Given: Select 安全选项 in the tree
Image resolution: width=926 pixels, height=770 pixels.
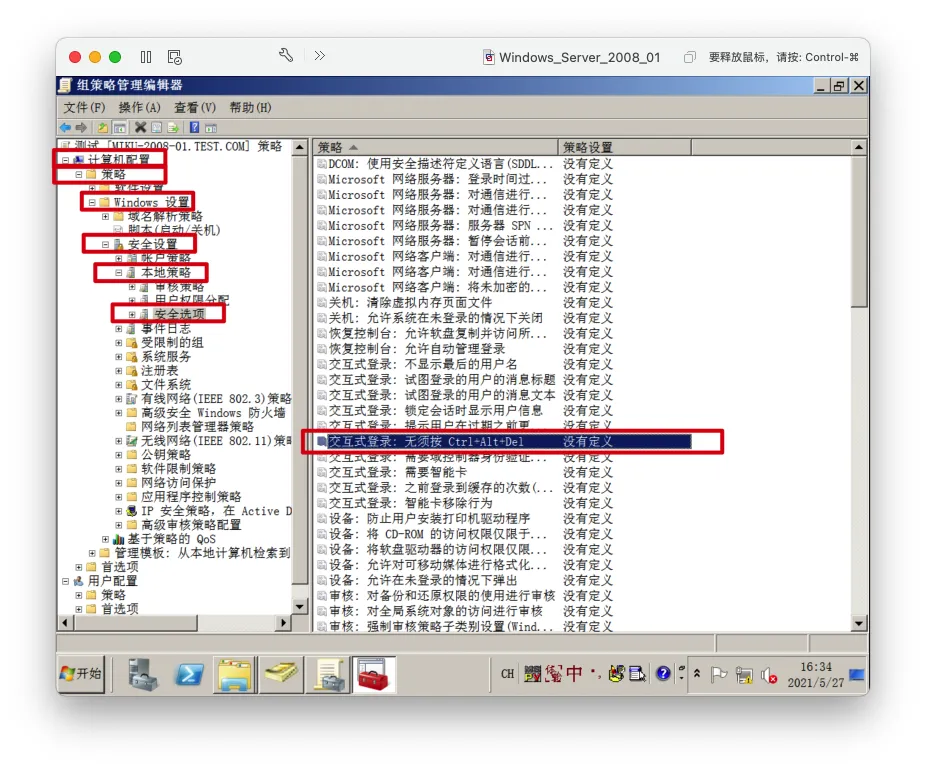Looking at the screenshot, I should pos(179,314).
